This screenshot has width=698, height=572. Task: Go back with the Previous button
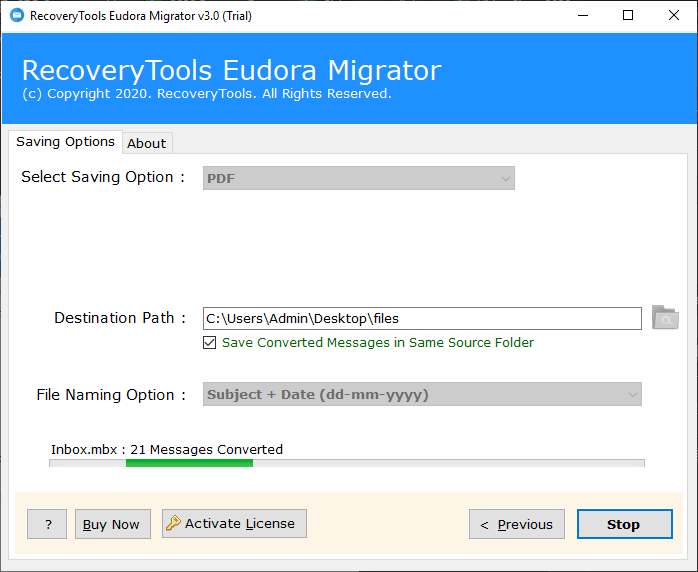(x=517, y=524)
